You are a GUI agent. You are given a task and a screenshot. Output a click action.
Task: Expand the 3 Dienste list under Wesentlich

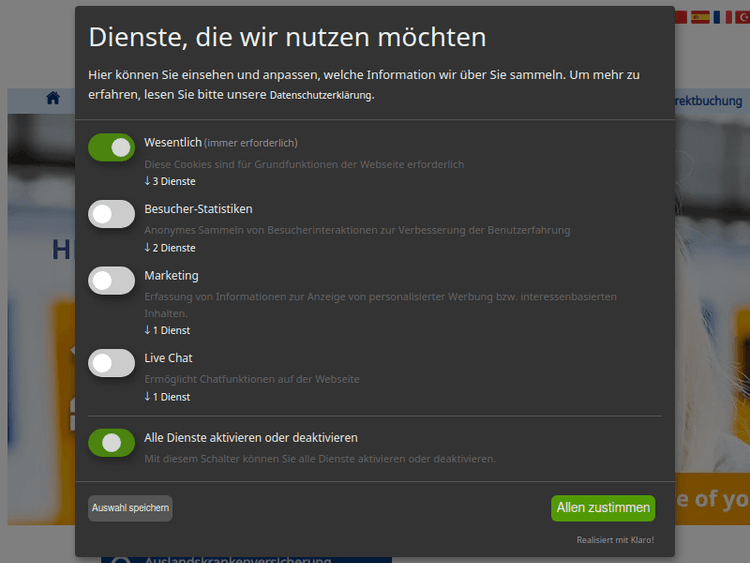(x=170, y=182)
